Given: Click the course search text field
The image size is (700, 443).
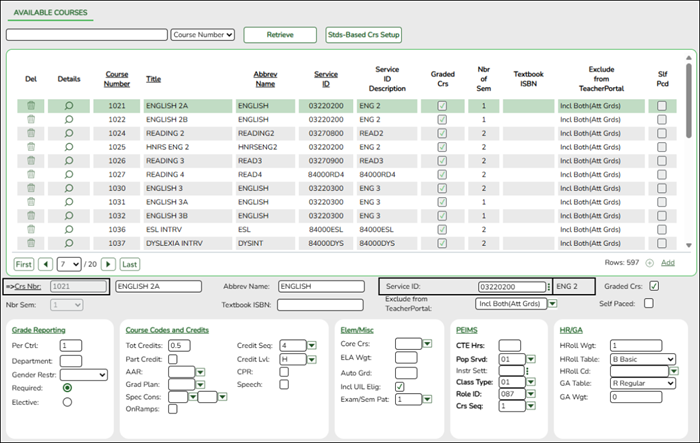Looking at the screenshot, I should pyautogui.click(x=87, y=35).
